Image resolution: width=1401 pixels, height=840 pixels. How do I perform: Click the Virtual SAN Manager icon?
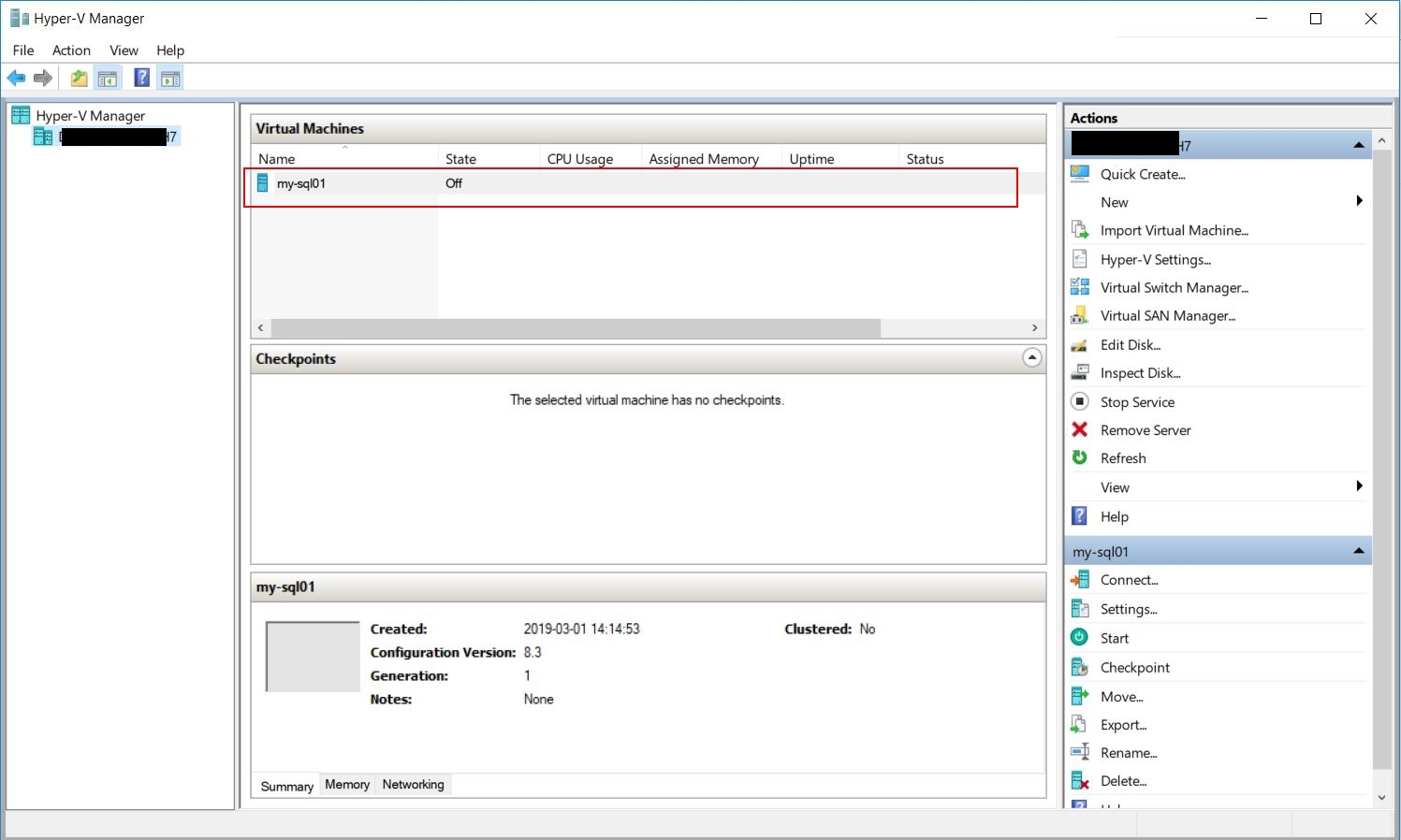click(1080, 315)
